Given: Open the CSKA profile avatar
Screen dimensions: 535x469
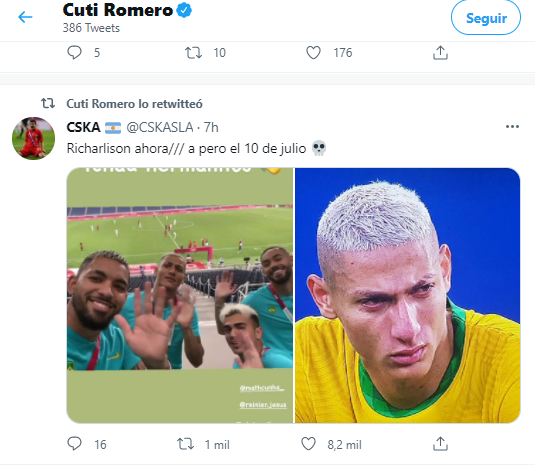Looking at the screenshot, I should [x=33, y=138].
